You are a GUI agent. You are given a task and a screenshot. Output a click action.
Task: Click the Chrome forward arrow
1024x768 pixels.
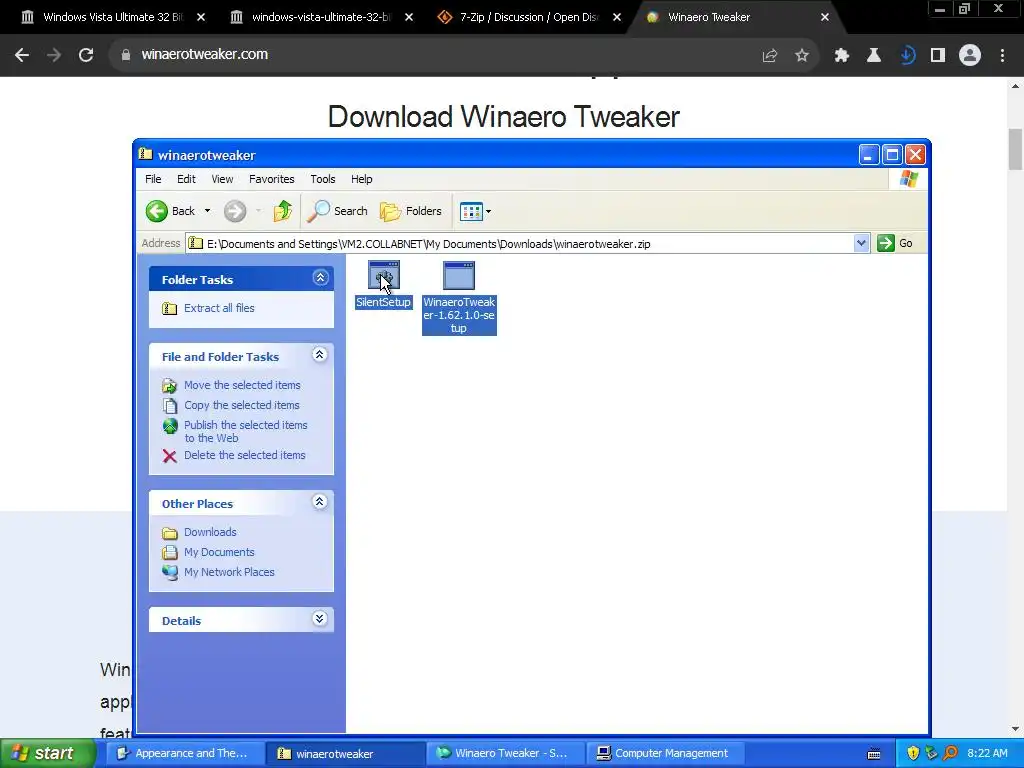(54, 55)
